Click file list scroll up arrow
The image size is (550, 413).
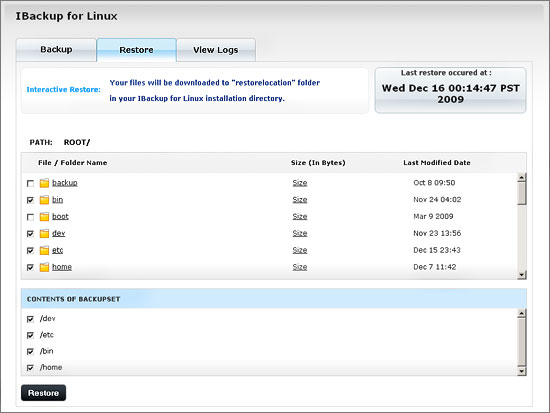point(522,178)
